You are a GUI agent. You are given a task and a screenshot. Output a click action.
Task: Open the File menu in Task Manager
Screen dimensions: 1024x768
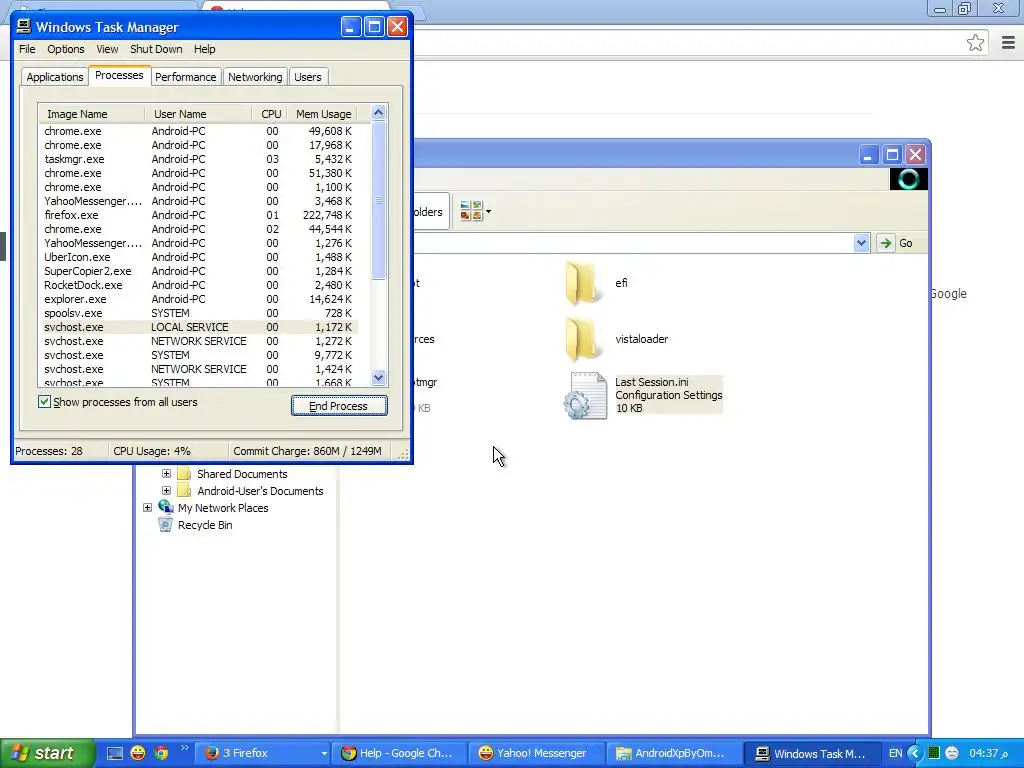pyautogui.click(x=27, y=49)
